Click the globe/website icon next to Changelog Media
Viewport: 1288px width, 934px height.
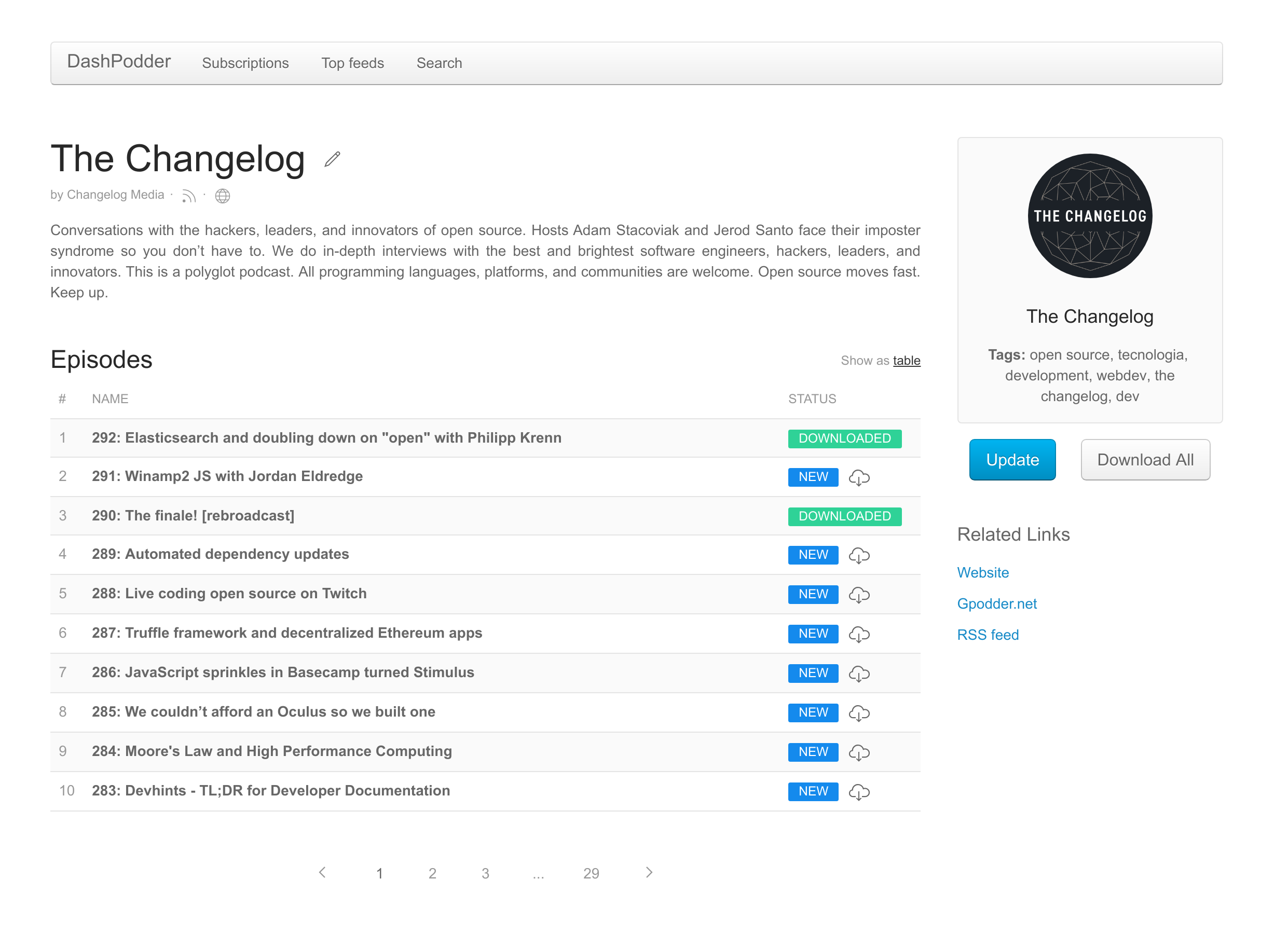pos(221,195)
